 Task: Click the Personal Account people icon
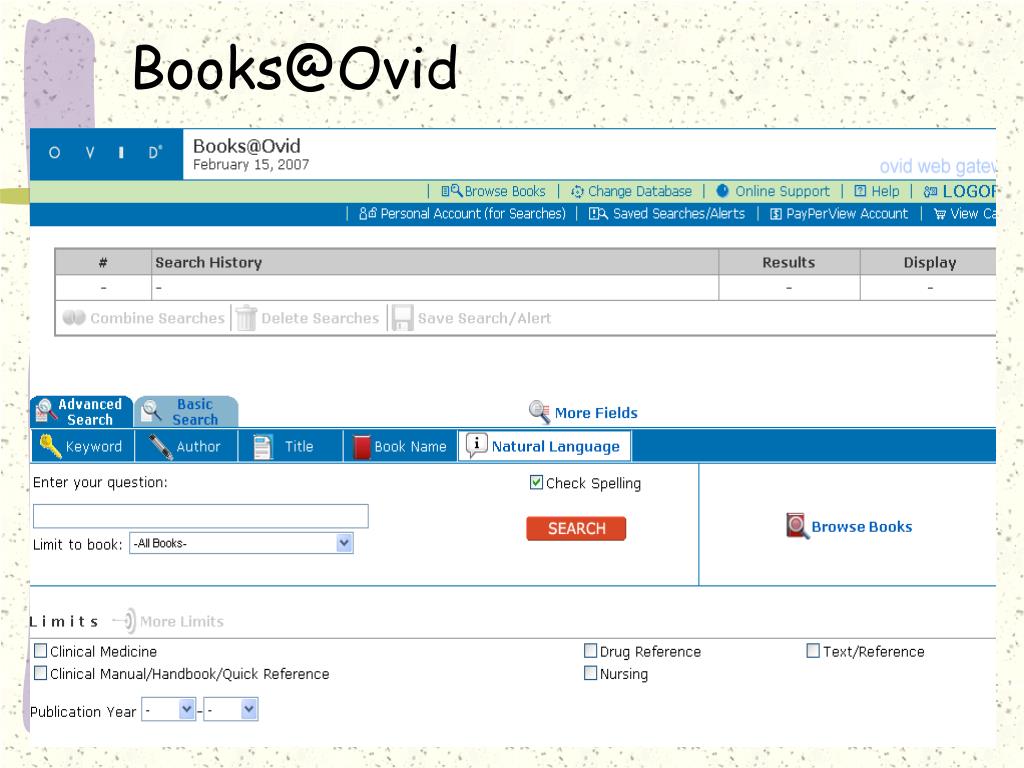coord(368,213)
